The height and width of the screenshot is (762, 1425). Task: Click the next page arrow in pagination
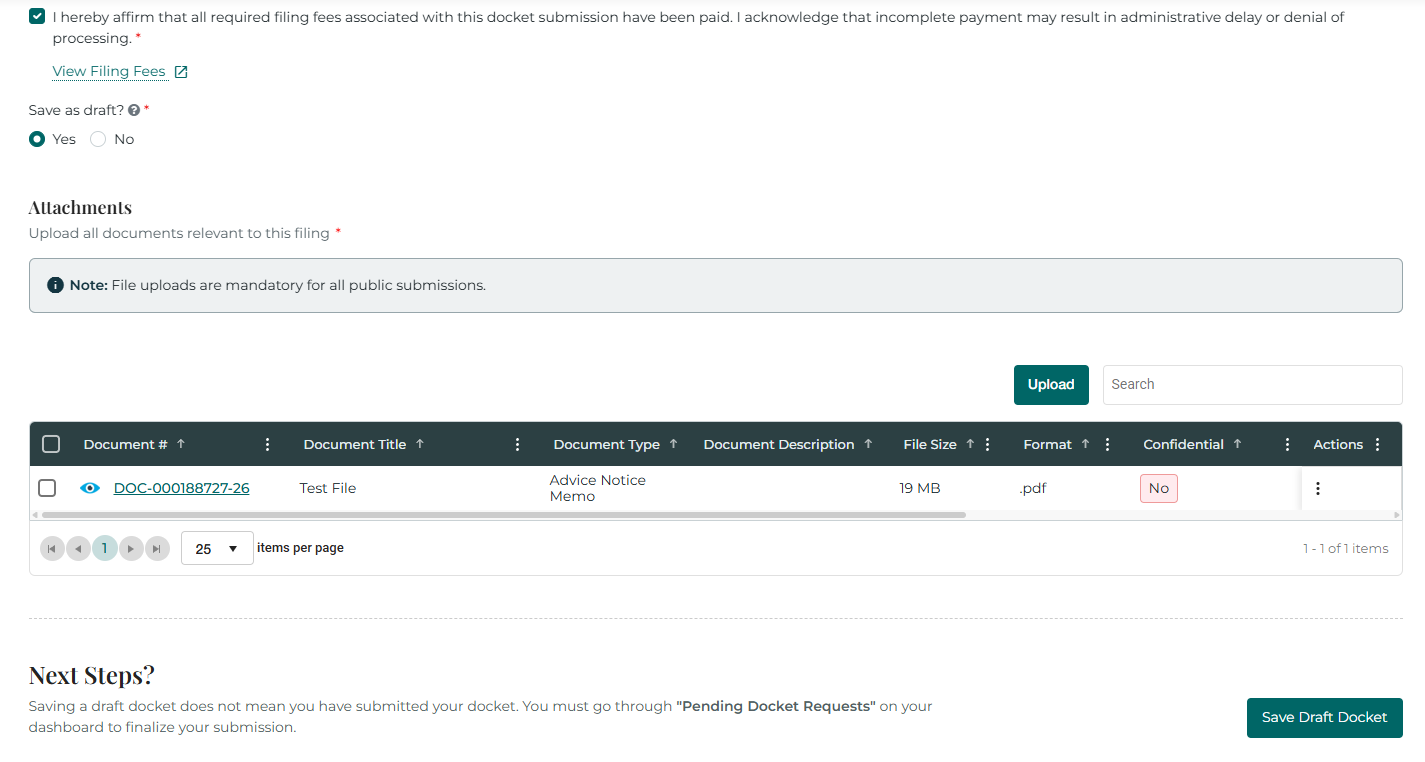pyautogui.click(x=131, y=548)
